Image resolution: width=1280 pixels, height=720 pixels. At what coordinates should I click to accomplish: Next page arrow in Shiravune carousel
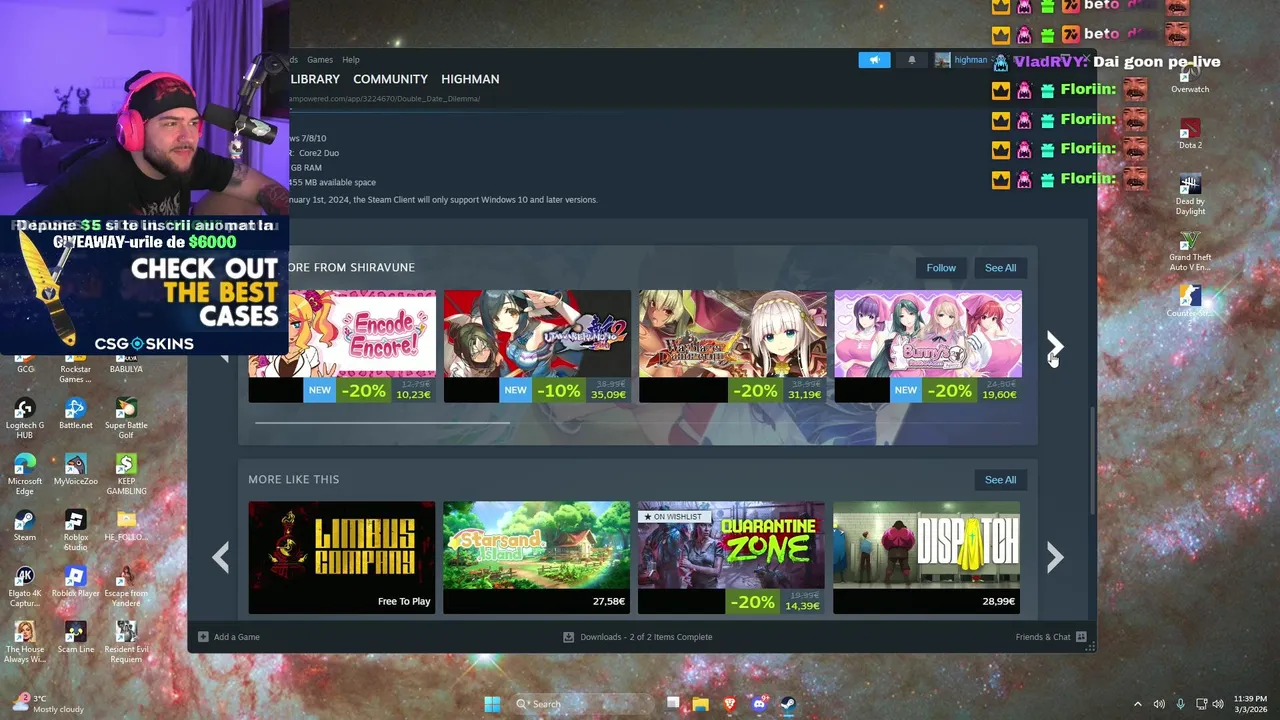pos(1055,346)
